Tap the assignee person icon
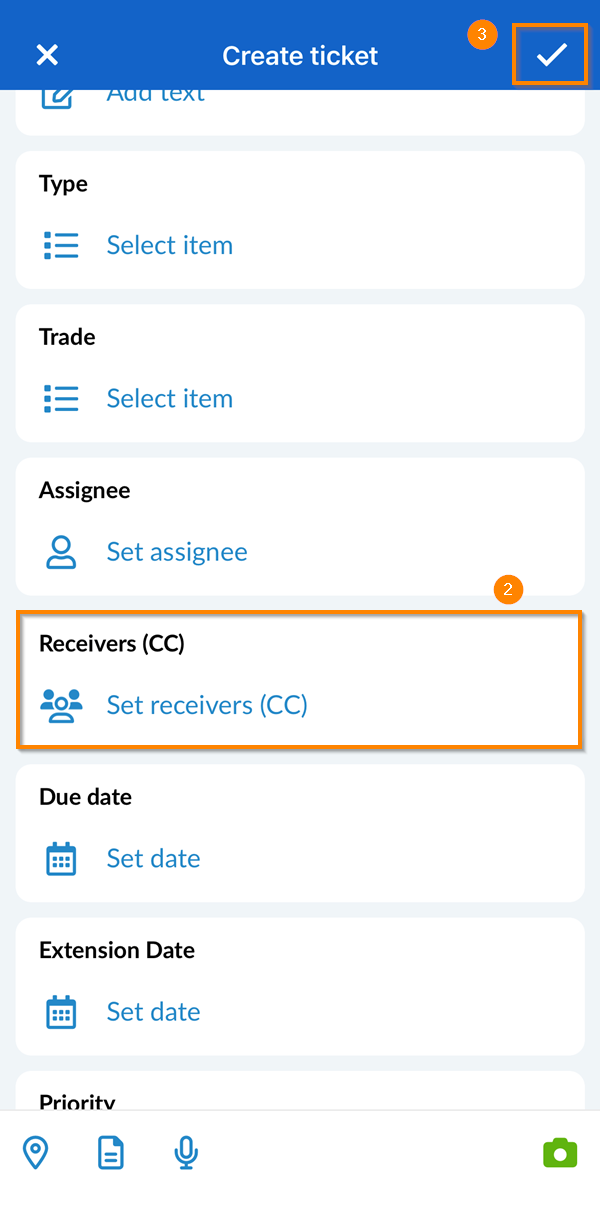600x1224 pixels. [x=61, y=552]
